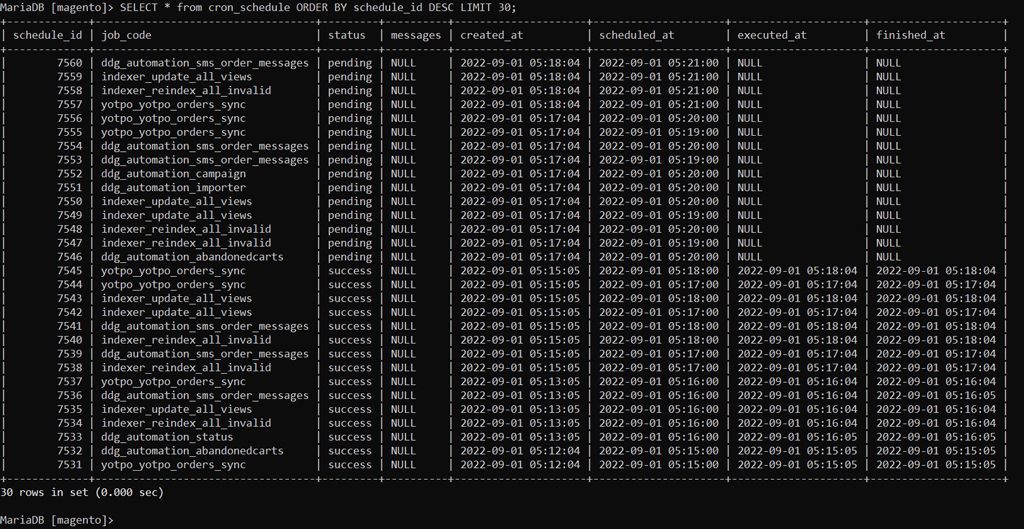The image size is (1024, 529).
Task: Click ddg_automation_abandonedcarts in row 7546
Action: click(193, 257)
